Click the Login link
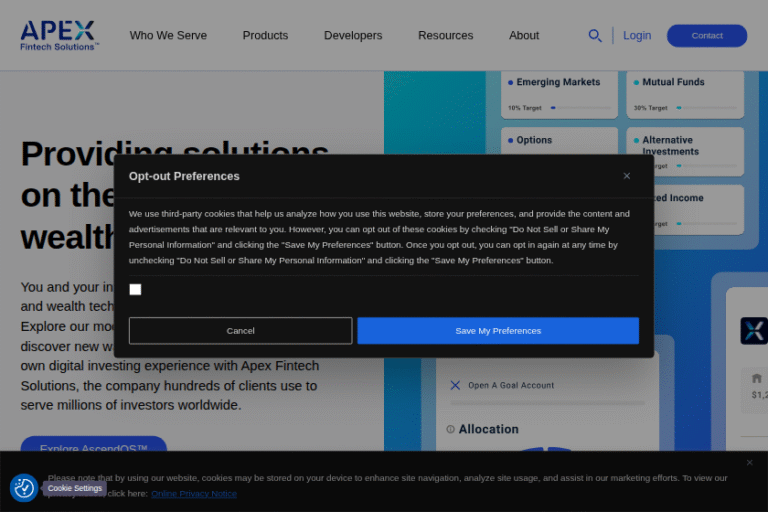Image resolution: width=768 pixels, height=512 pixels. [637, 35]
